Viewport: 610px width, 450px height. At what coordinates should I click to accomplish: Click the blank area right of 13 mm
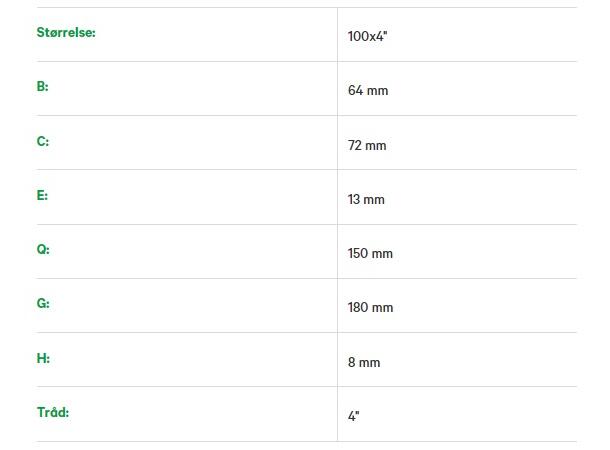click(x=481, y=197)
